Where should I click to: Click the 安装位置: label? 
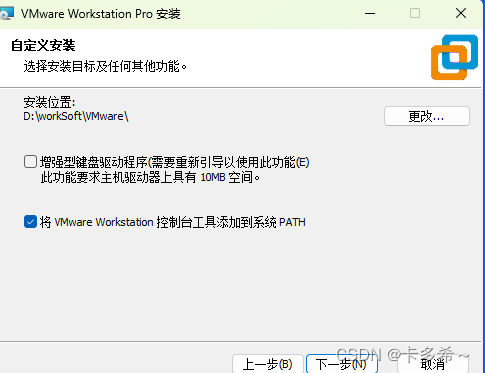point(49,102)
